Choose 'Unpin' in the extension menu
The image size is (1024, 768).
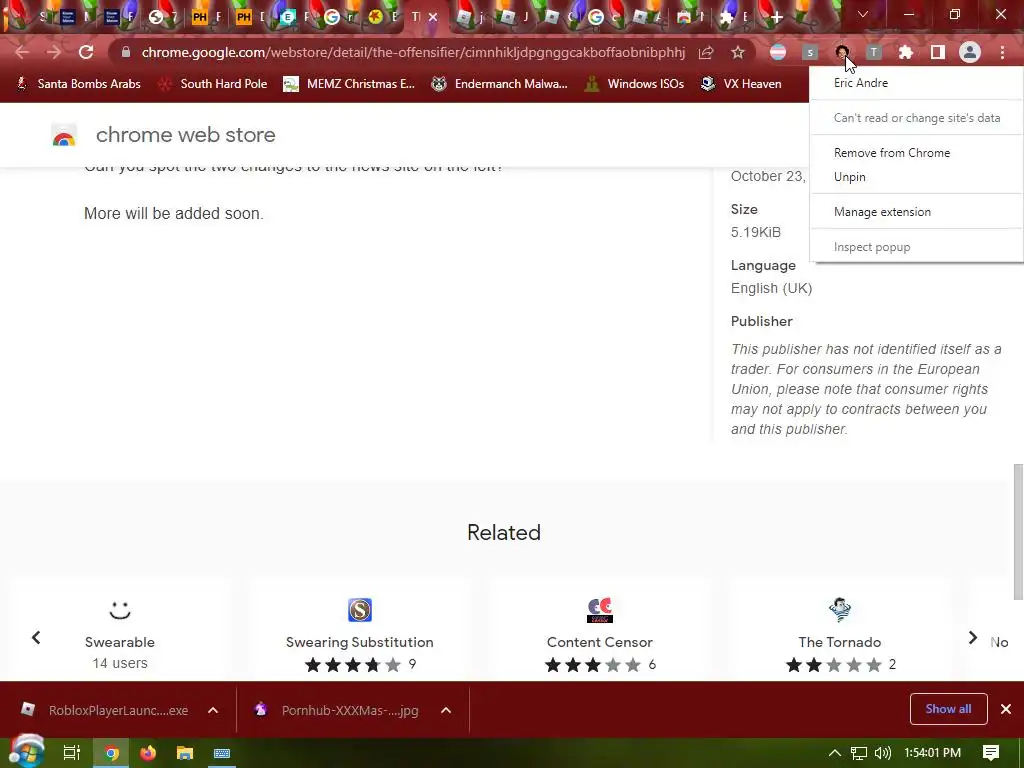point(916,177)
